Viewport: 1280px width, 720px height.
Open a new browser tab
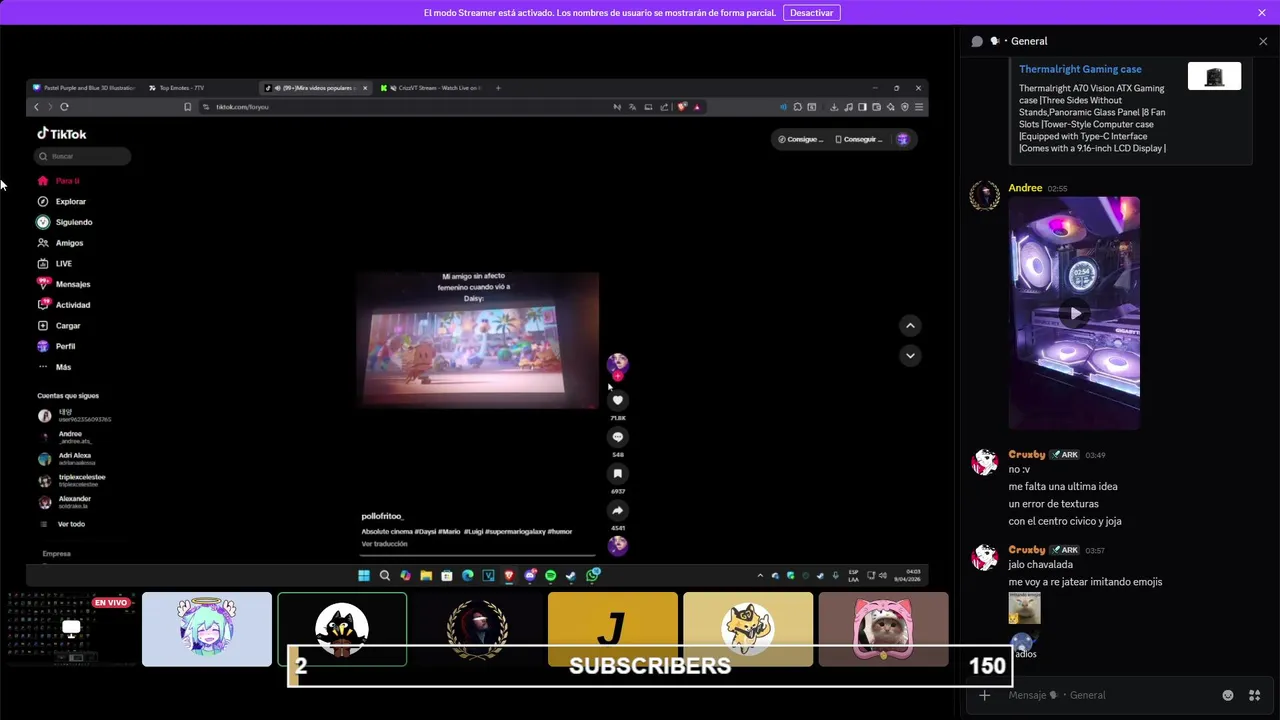click(x=498, y=88)
